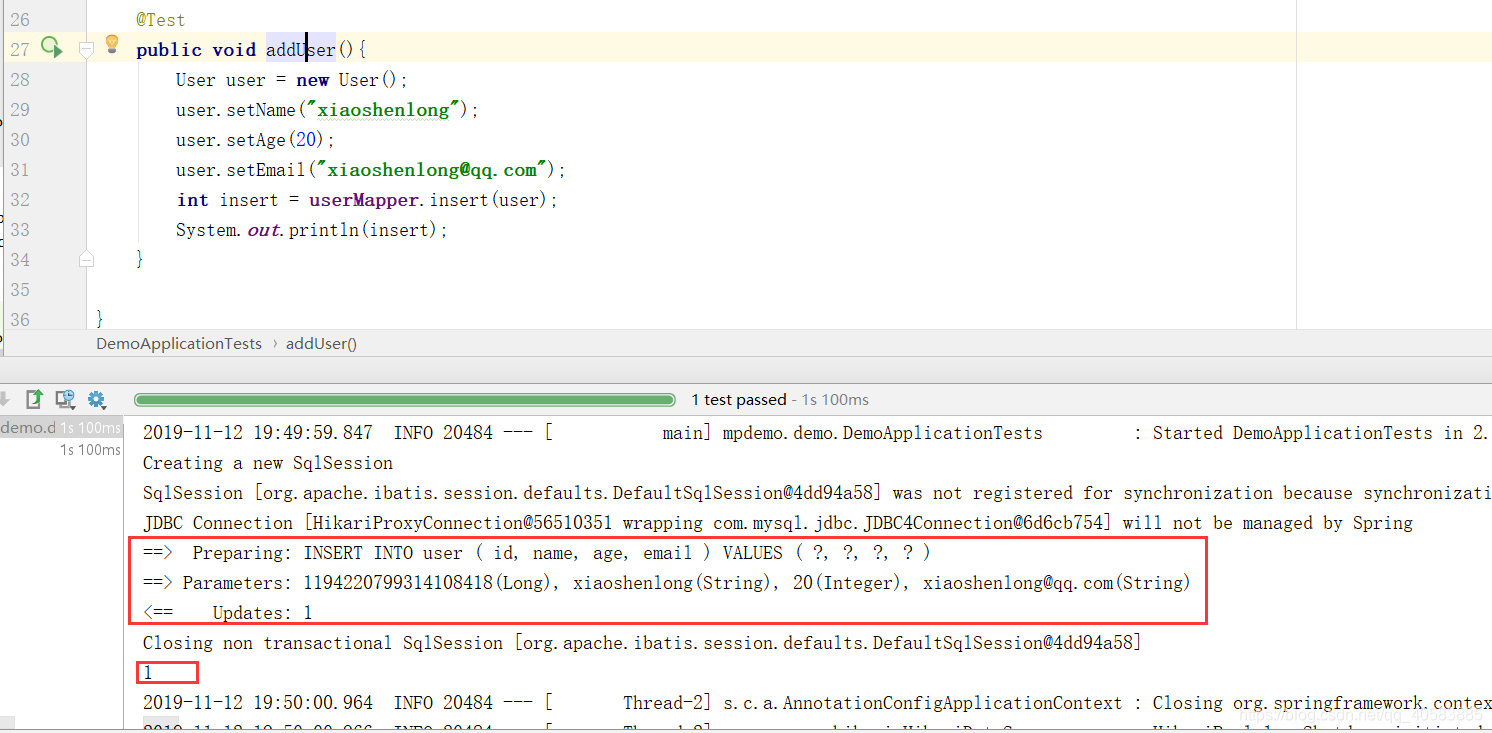Viewport: 1492px width, 733px height.
Task: Click the 'JDBC Connection' log line
Action: [x=778, y=523]
